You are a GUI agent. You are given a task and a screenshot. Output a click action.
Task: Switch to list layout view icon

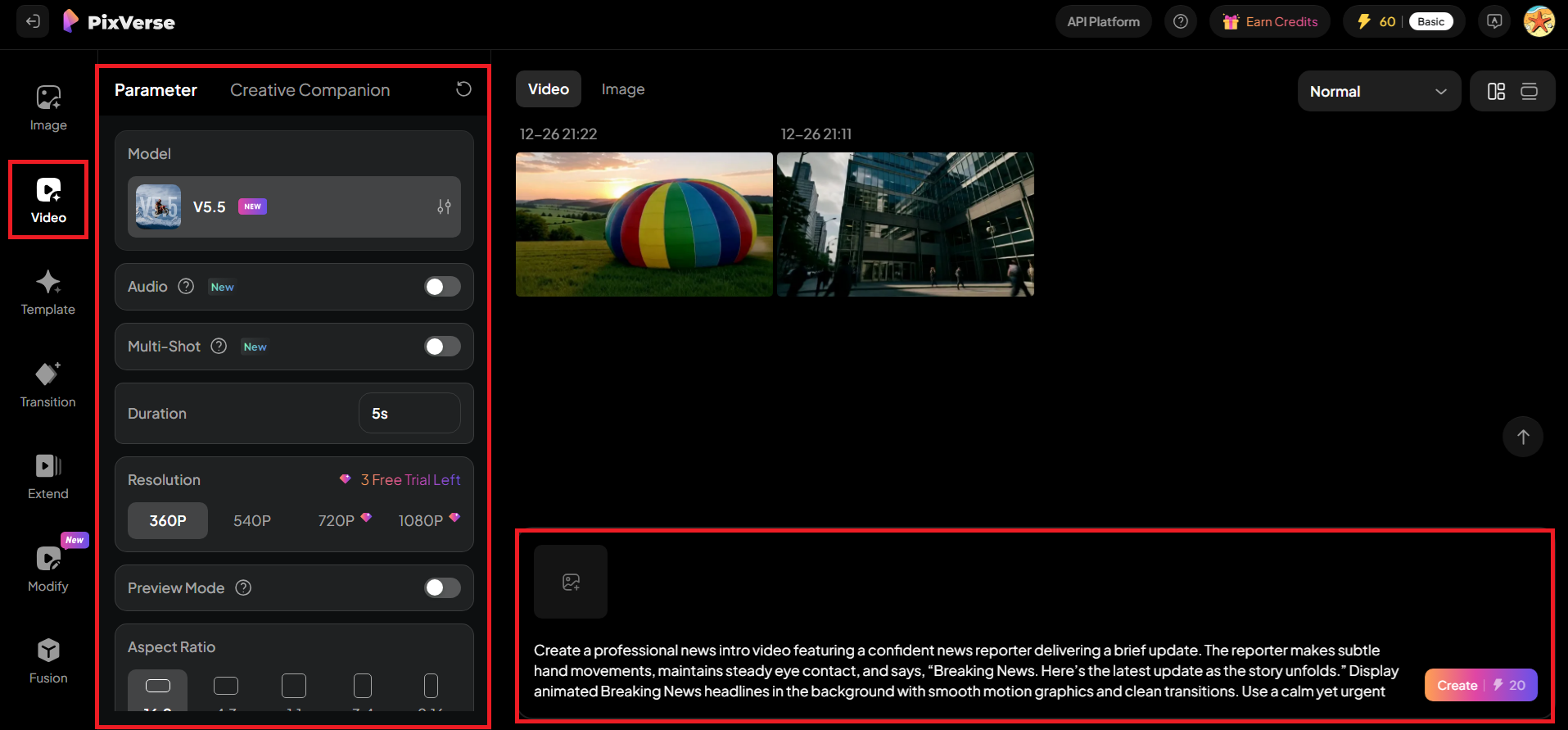tap(1529, 91)
